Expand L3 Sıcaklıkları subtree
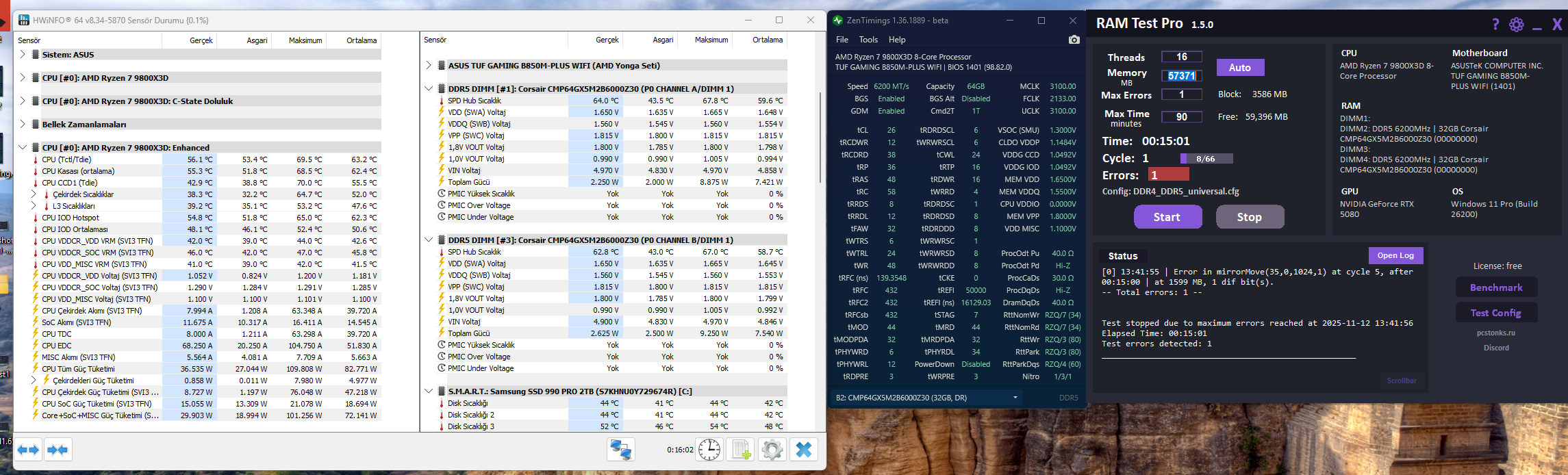Viewport: 1568px width, 475px height. click(34, 205)
